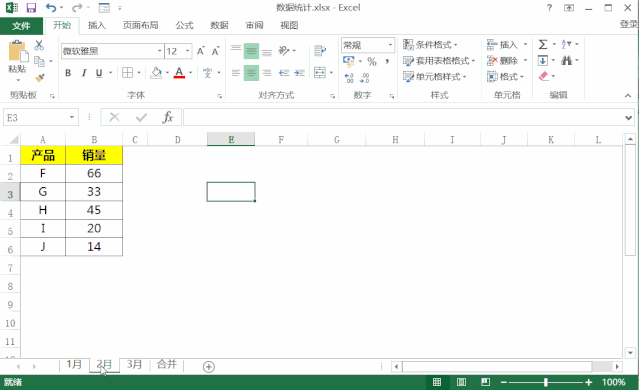Undo the last action
Screen dimensions: 639x390
(51, 8)
